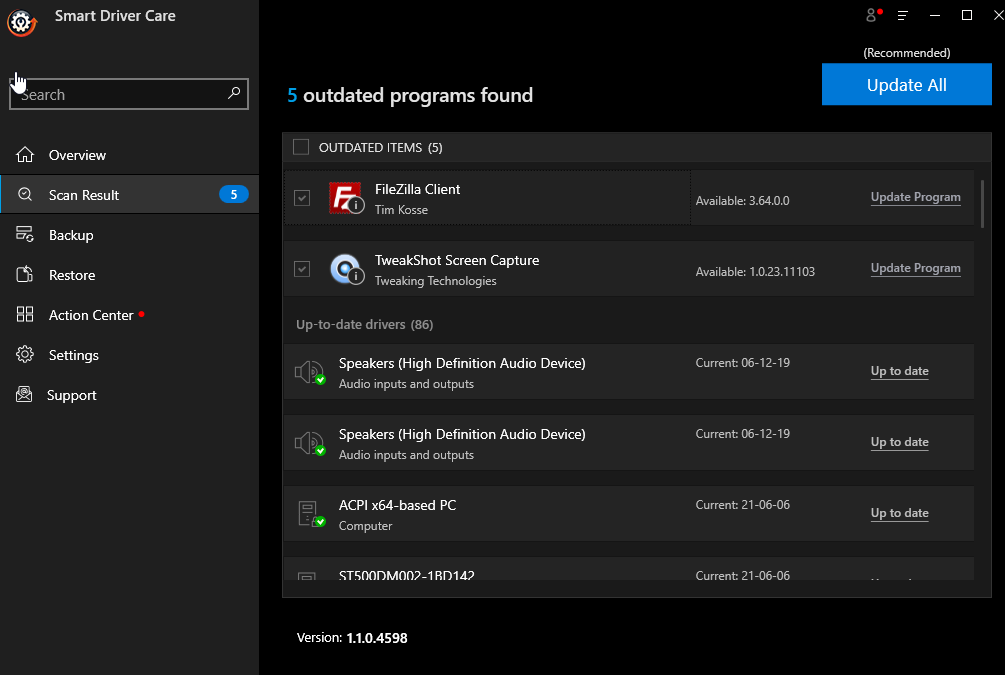Toggle the FileZilla Client checkbox

(x=302, y=197)
